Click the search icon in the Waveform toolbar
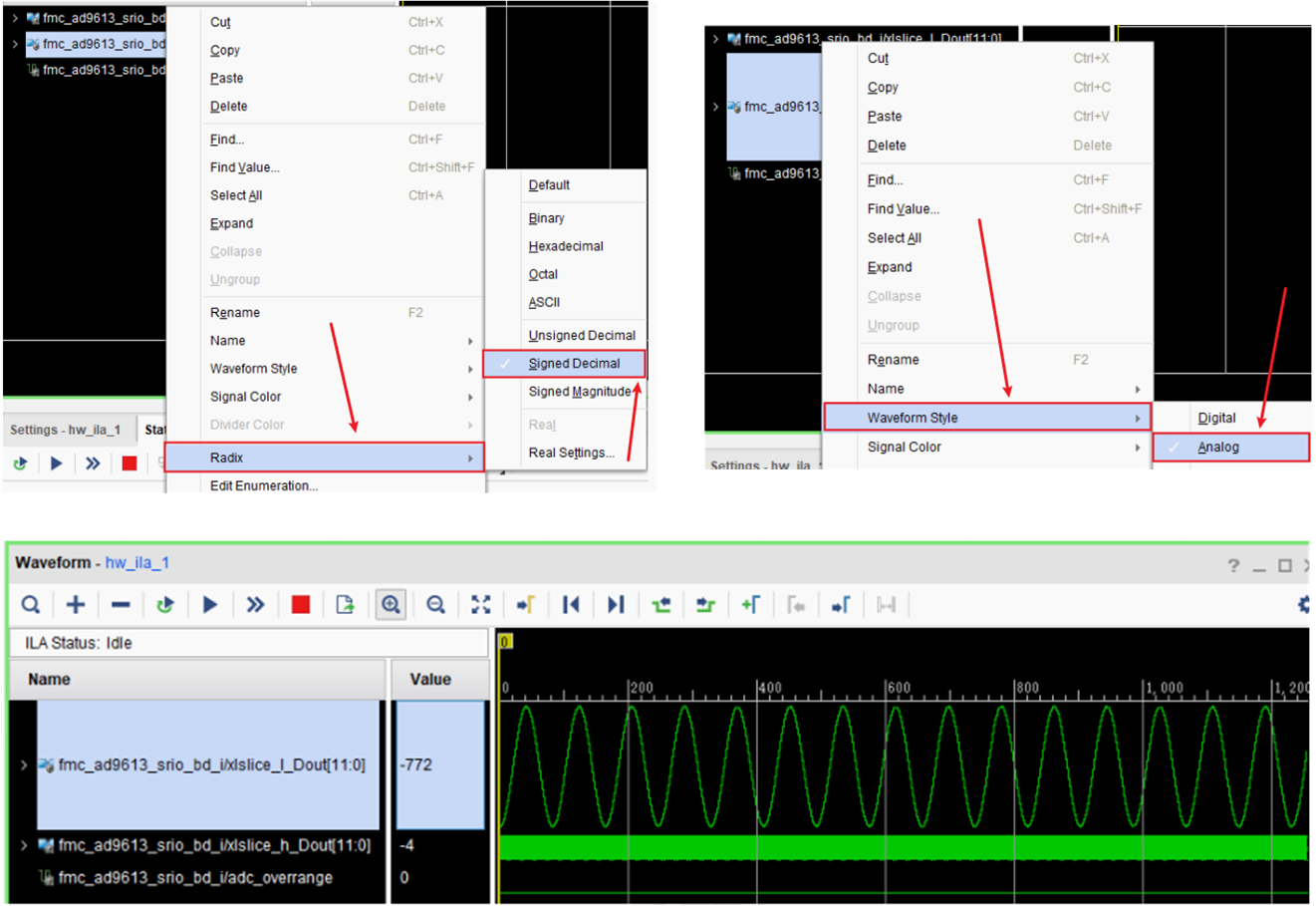This screenshot has width=1316, height=906. click(x=31, y=604)
